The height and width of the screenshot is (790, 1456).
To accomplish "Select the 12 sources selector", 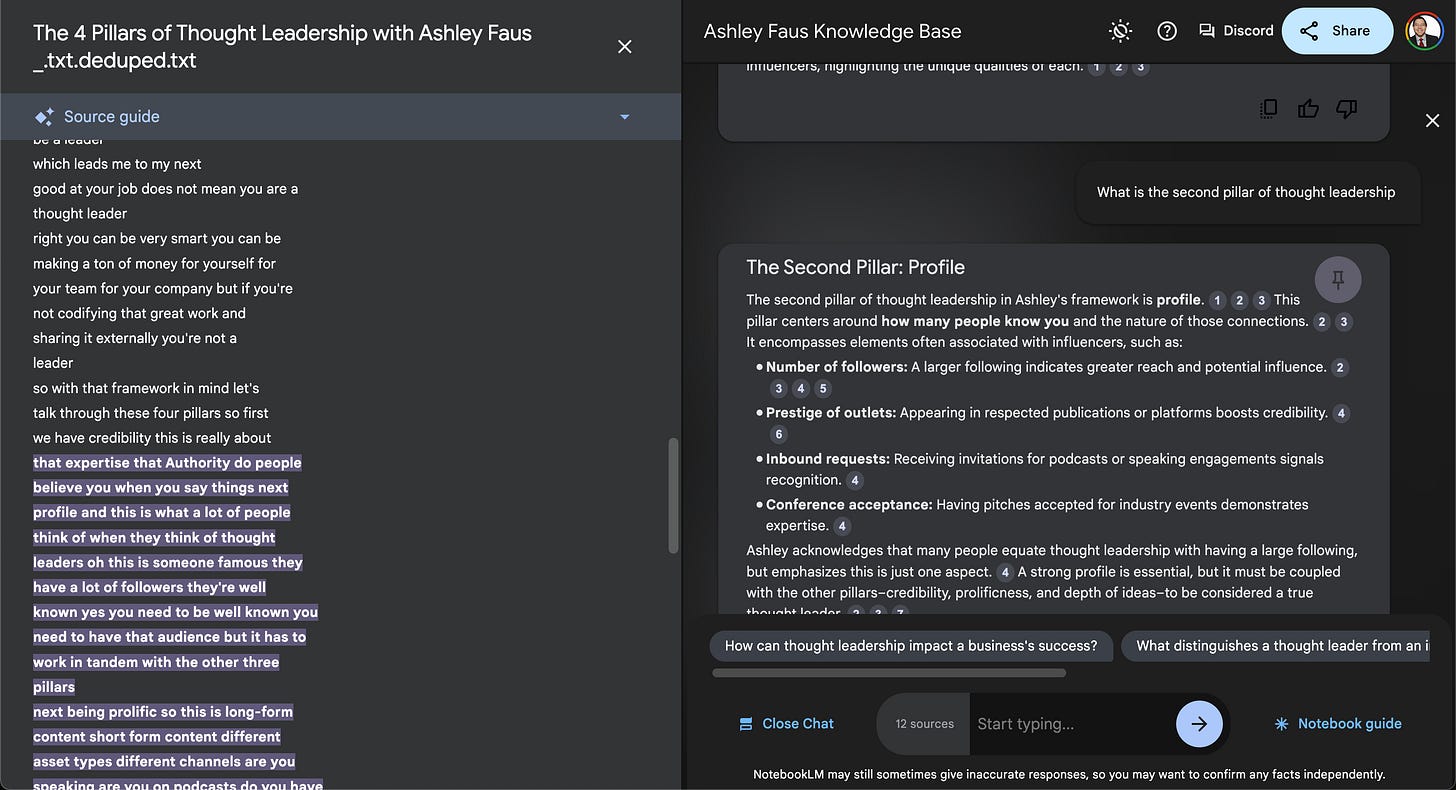I will [924, 724].
